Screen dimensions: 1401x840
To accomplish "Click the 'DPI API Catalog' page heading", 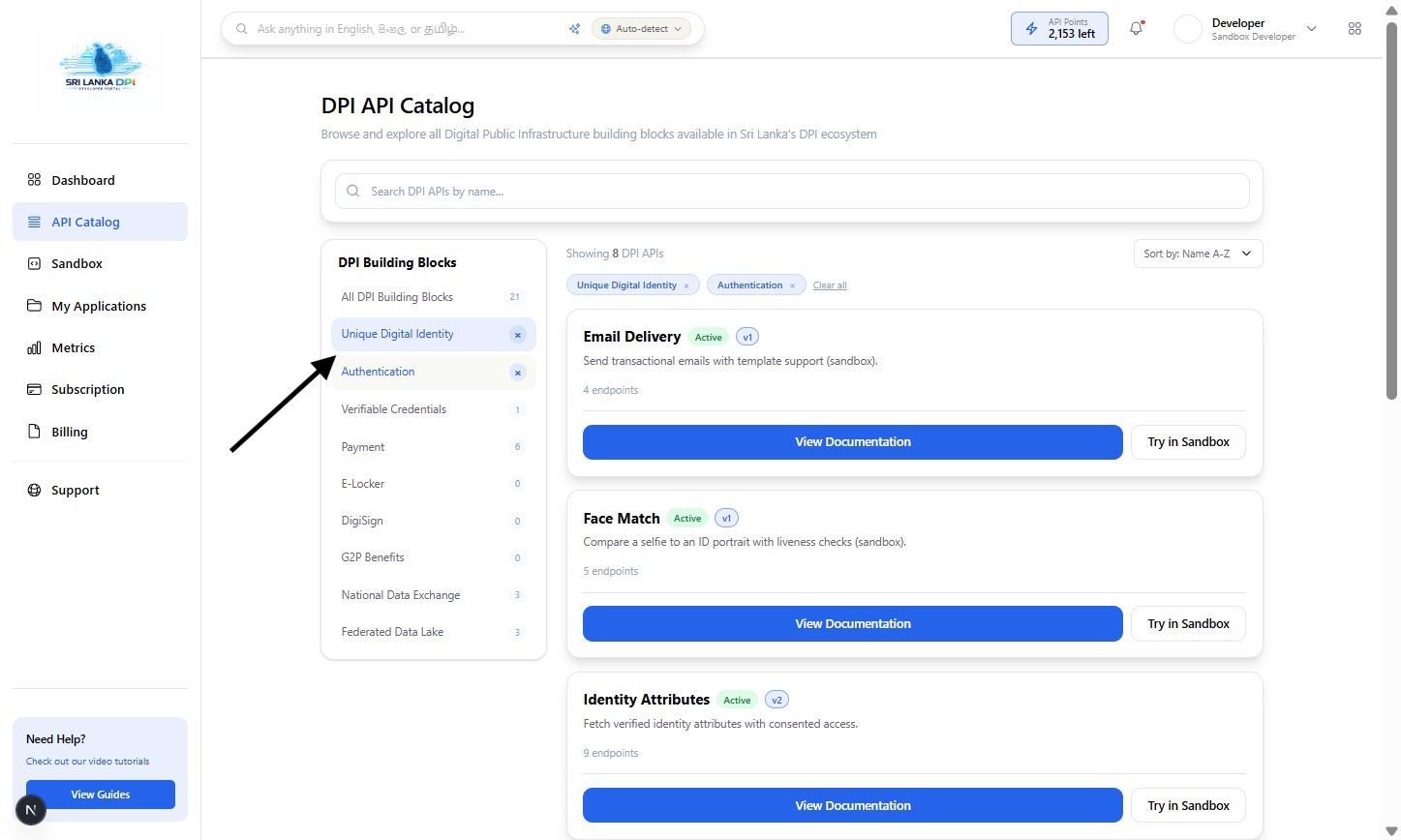I will [x=398, y=105].
